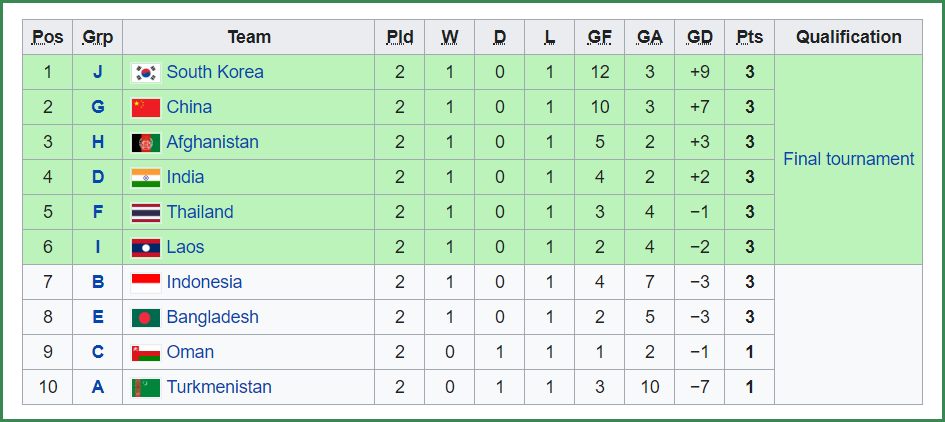Click the Bangladesh flag icon
The image size is (945, 422).
click(146, 317)
